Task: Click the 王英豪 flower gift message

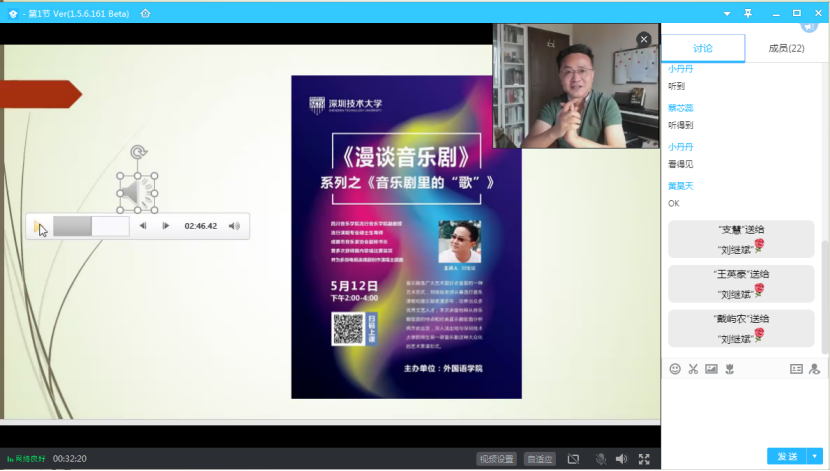Action: click(x=741, y=284)
